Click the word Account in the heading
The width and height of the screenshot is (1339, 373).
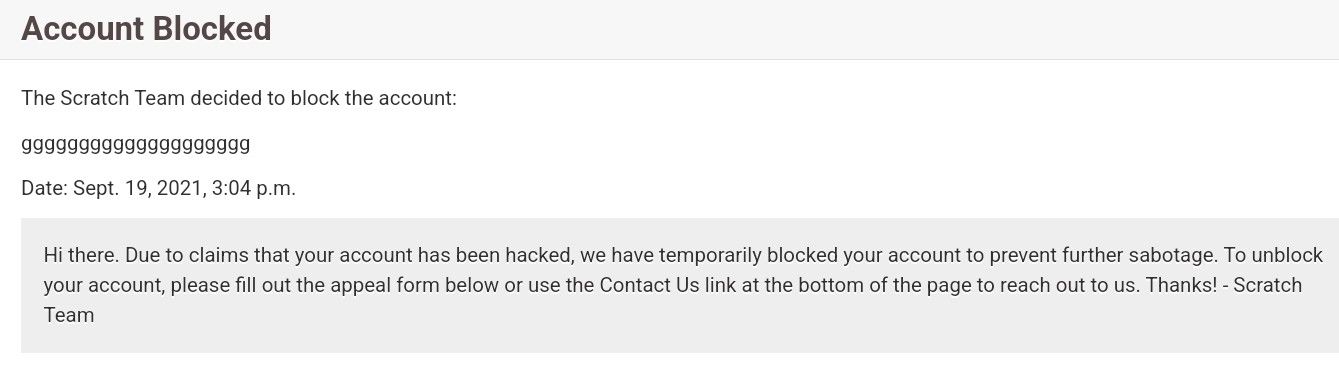coord(83,29)
